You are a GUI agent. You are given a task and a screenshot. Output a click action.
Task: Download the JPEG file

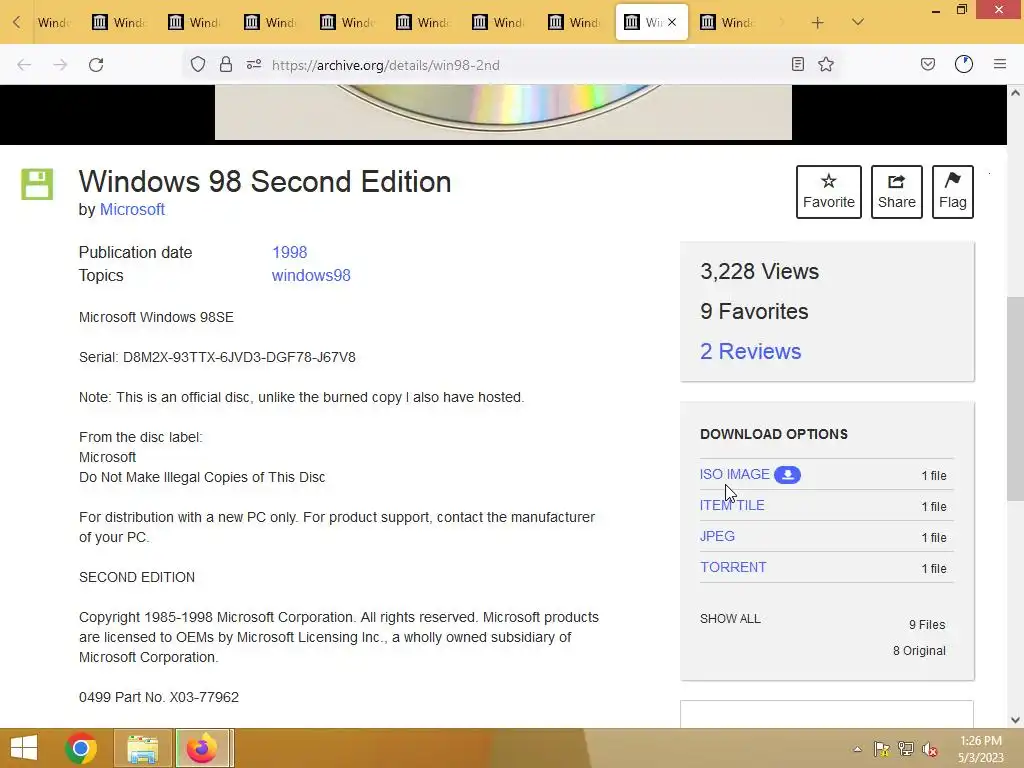pyautogui.click(x=717, y=536)
